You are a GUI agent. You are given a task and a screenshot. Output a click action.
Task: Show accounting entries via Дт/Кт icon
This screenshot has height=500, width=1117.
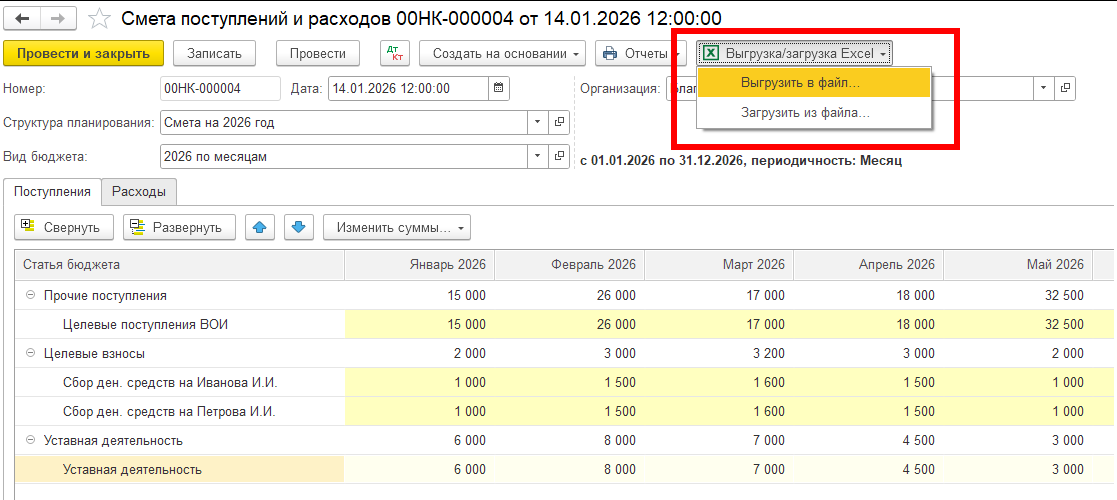[x=394, y=53]
